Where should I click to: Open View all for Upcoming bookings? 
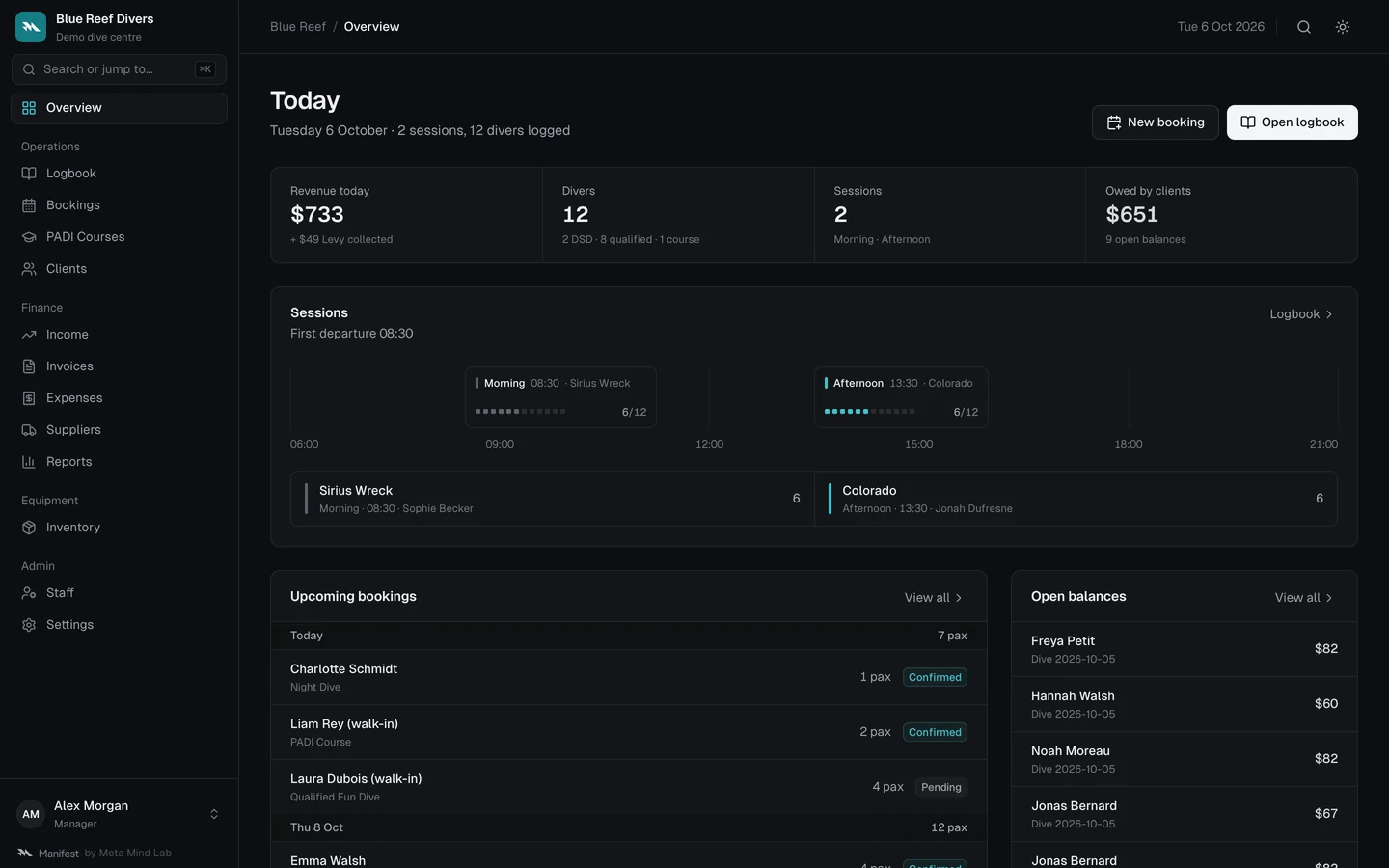click(x=934, y=598)
